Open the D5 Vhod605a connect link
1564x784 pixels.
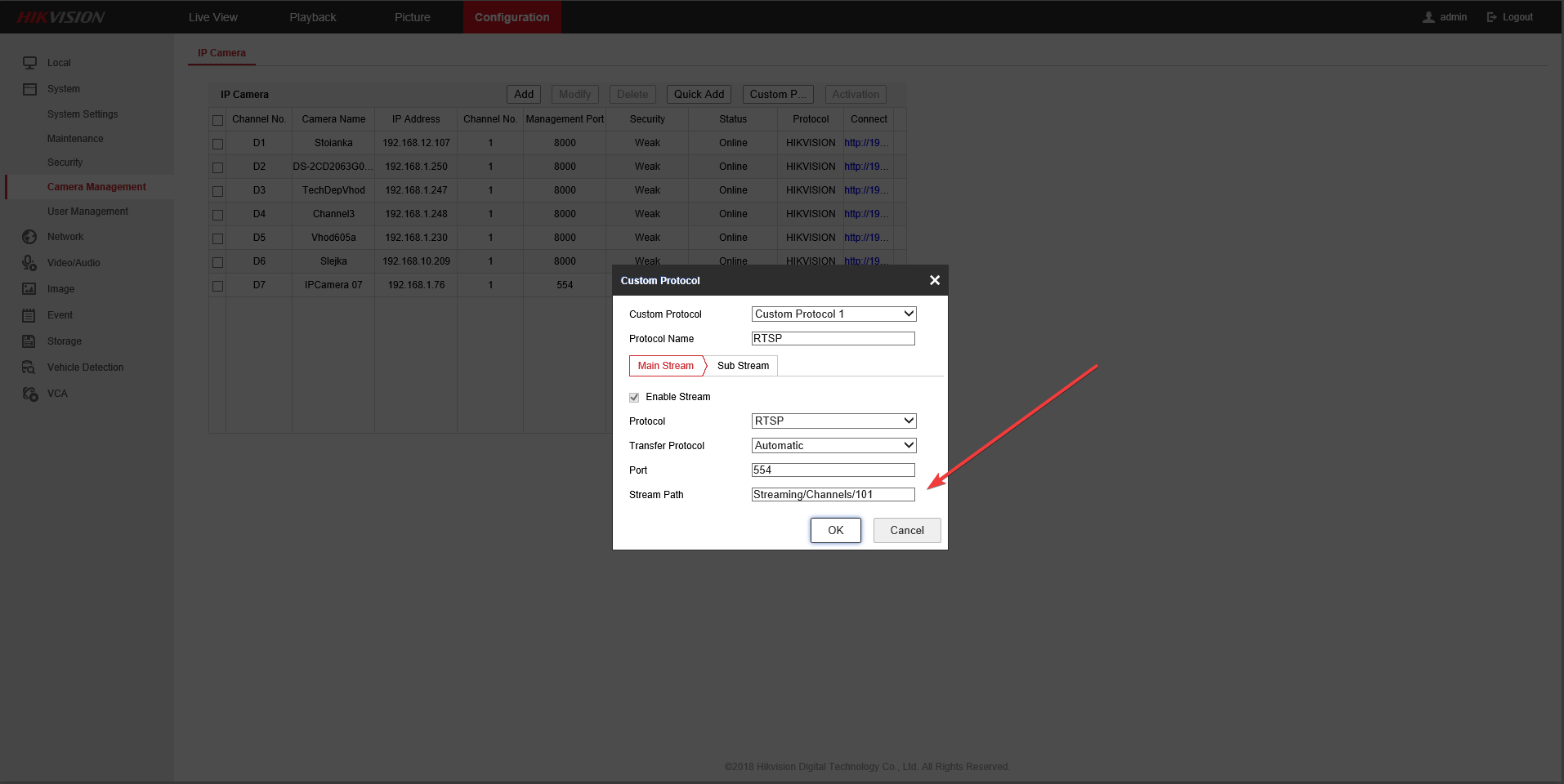(x=866, y=238)
